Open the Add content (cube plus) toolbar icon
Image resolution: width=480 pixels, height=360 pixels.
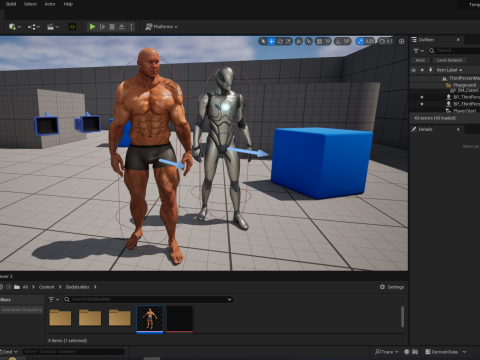[14, 27]
